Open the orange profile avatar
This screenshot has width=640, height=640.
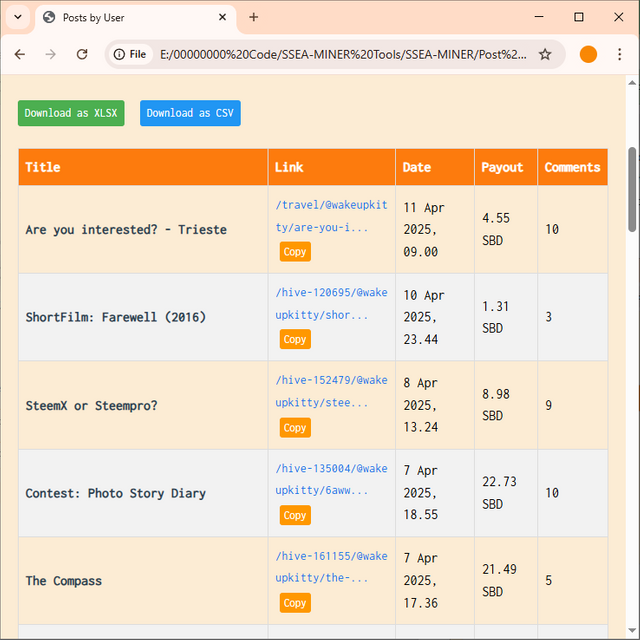[588, 54]
